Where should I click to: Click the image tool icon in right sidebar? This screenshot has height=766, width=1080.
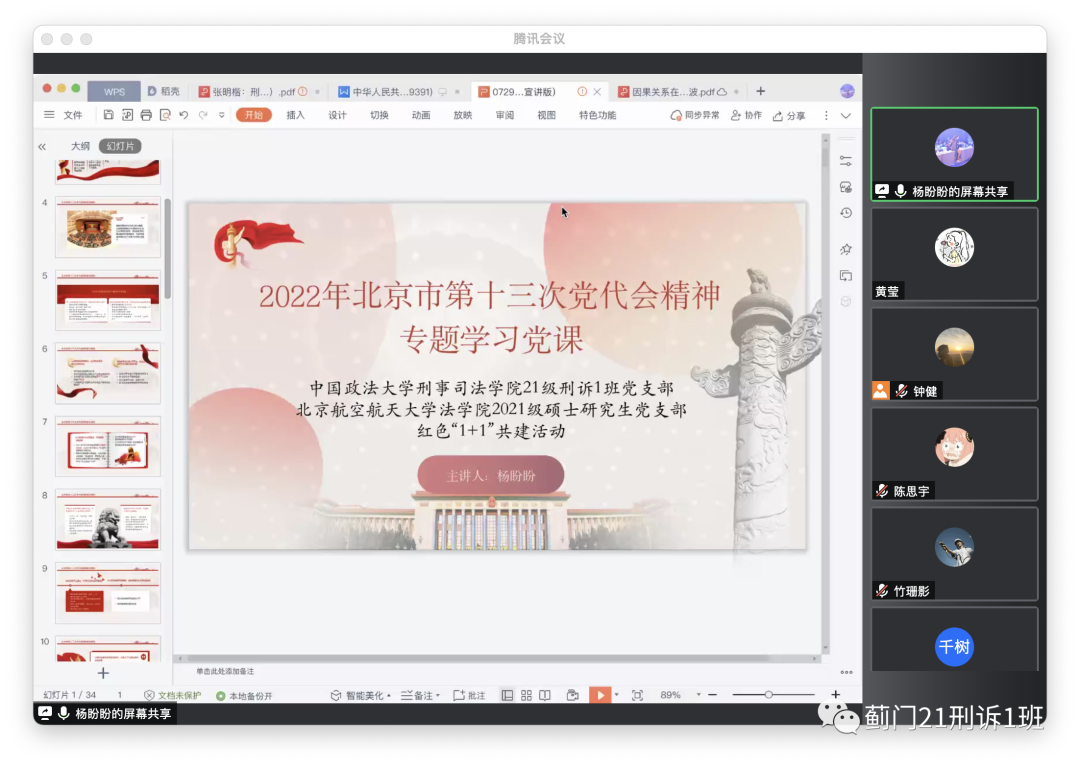pos(846,187)
